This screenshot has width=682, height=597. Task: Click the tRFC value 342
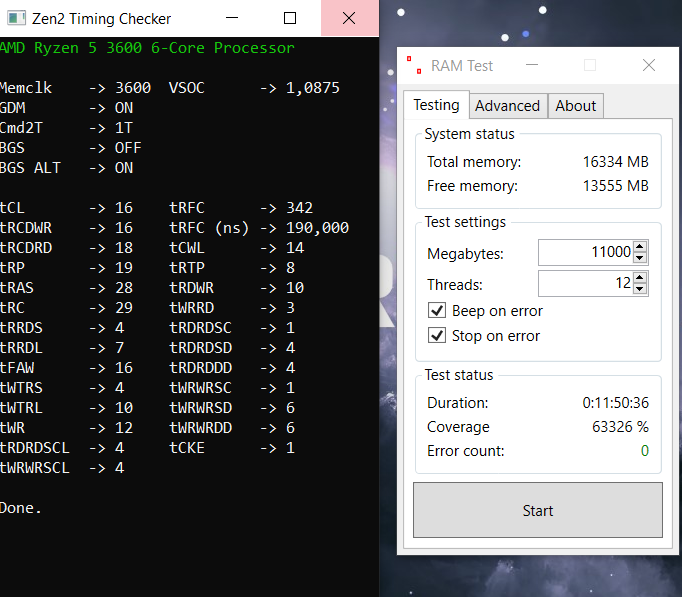[x=299, y=208]
